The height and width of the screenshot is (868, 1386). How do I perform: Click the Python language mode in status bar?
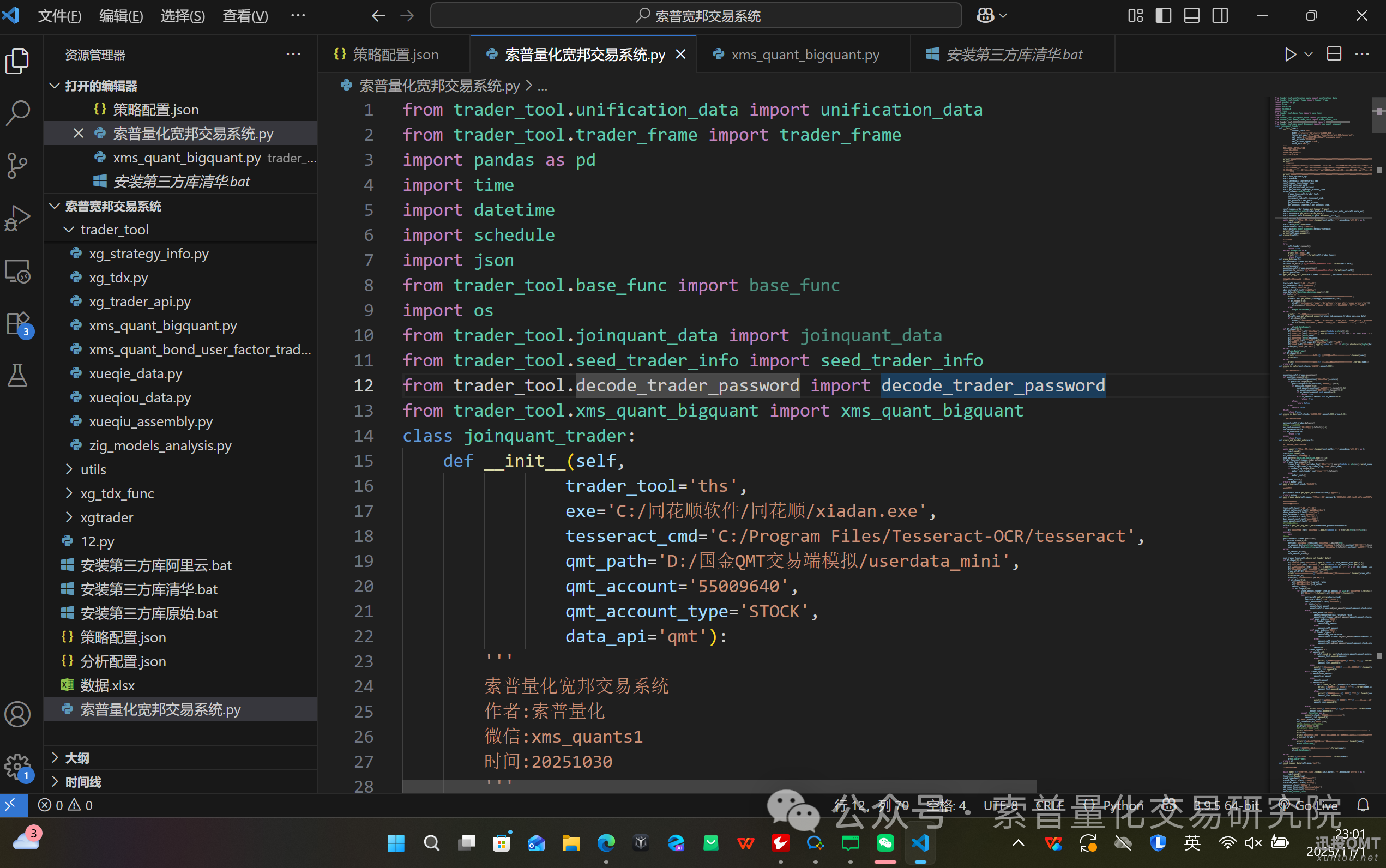(x=1123, y=805)
